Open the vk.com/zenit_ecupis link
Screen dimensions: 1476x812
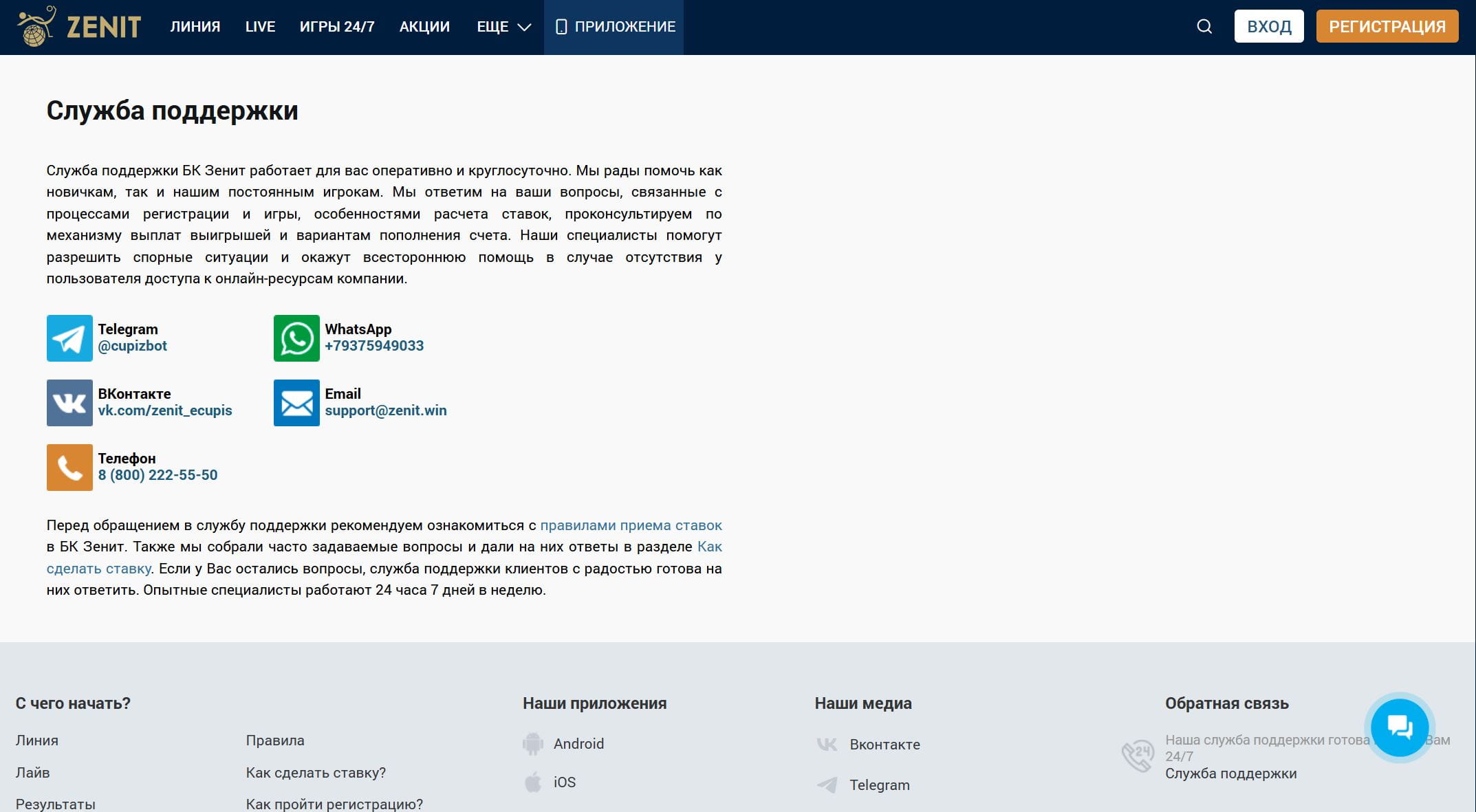(x=165, y=410)
